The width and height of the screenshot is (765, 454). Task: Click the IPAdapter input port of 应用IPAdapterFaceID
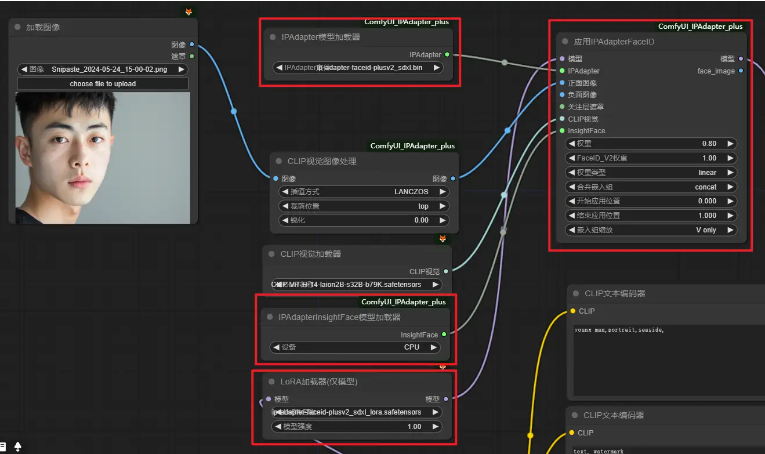(562, 71)
